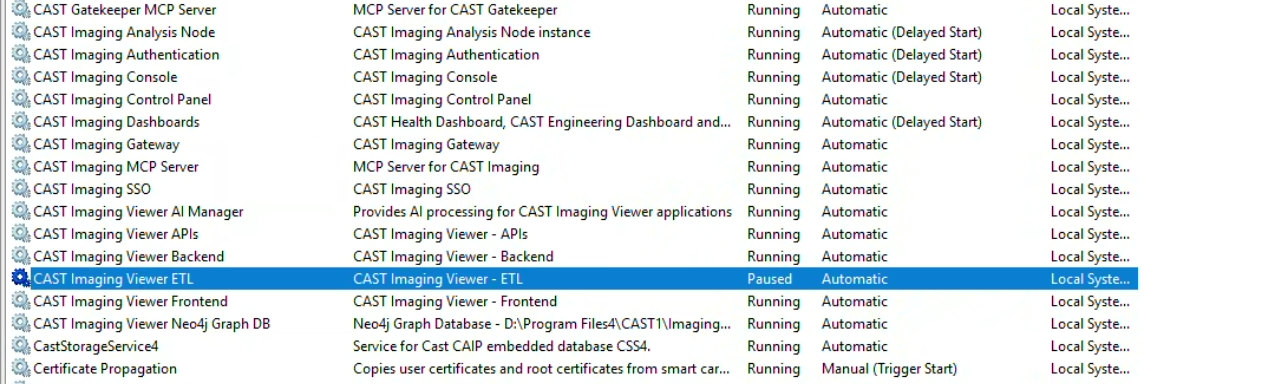Click Running status of CAST Imaging Gateway
1263x384 pixels.
773,144
